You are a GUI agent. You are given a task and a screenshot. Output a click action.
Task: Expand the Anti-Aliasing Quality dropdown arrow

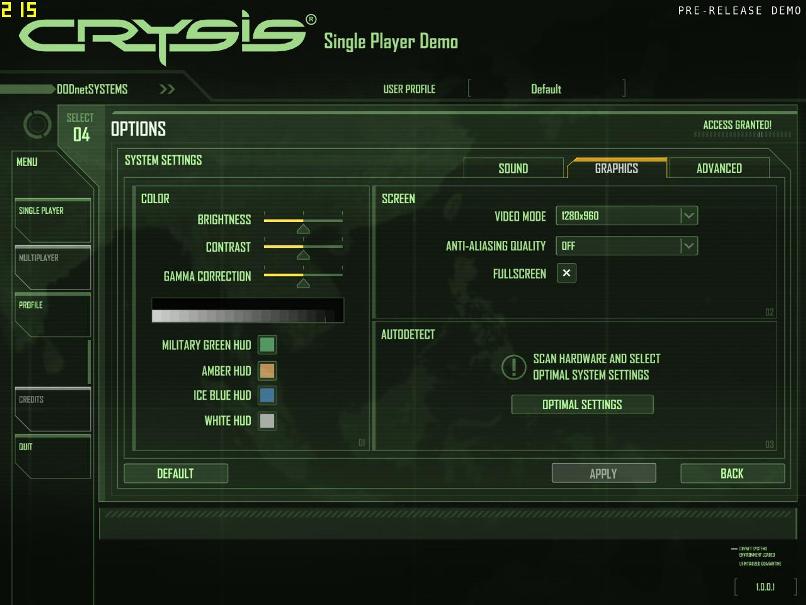[x=689, y=246]
